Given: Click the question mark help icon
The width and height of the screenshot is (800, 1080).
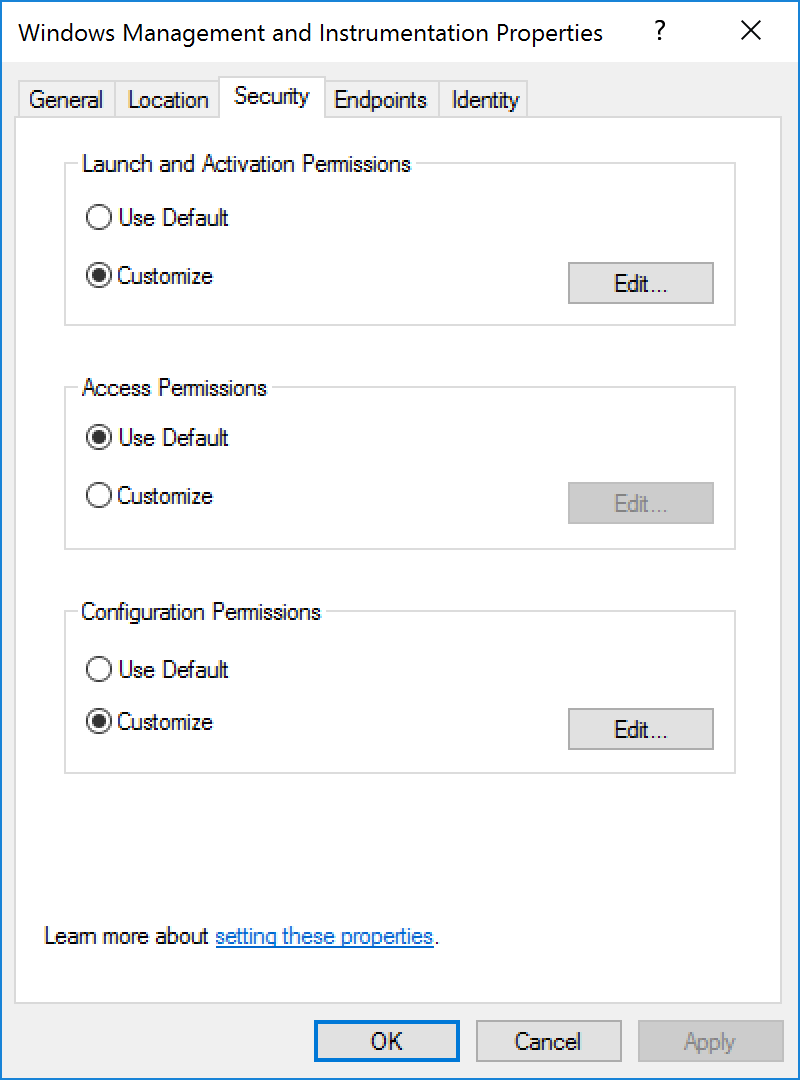Looking at the screenshot, I should [x=660, y=31].
